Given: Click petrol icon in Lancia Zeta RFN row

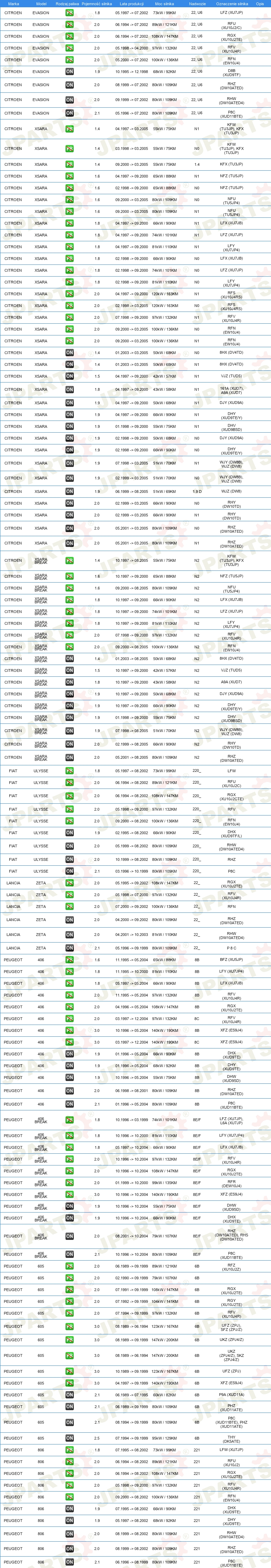Looking at the screenshot, I should [x=69, y=906].
